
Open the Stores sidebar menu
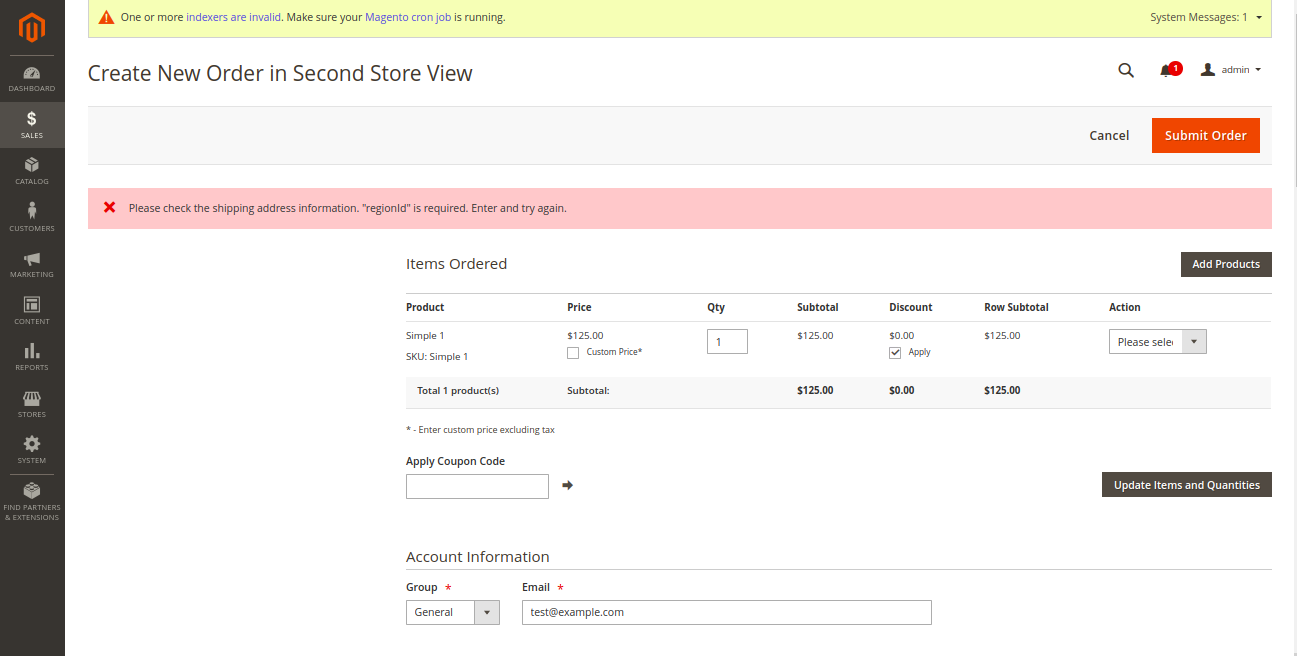point(32,403)
